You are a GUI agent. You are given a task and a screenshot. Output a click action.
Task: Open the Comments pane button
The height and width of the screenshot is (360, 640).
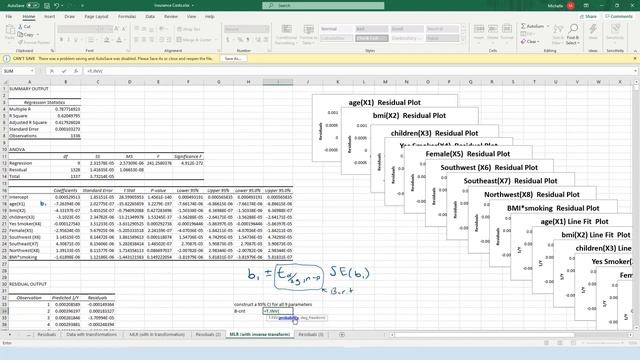point(619,17)
